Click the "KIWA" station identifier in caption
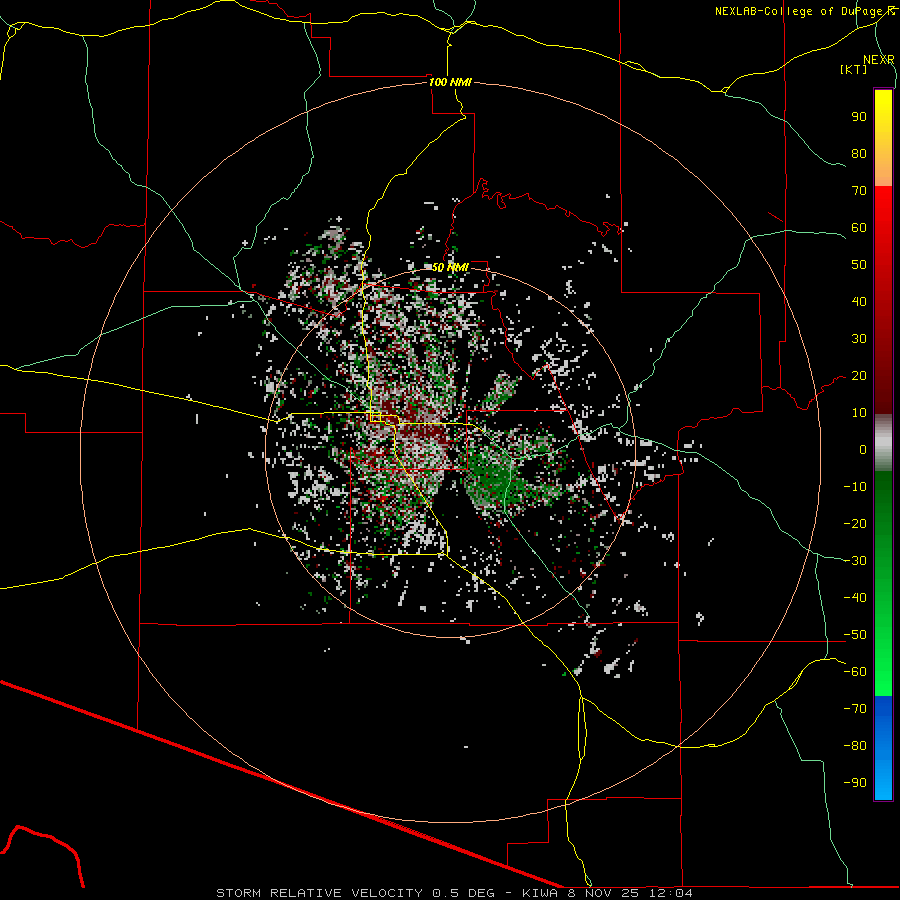 [x=540, y=893]
